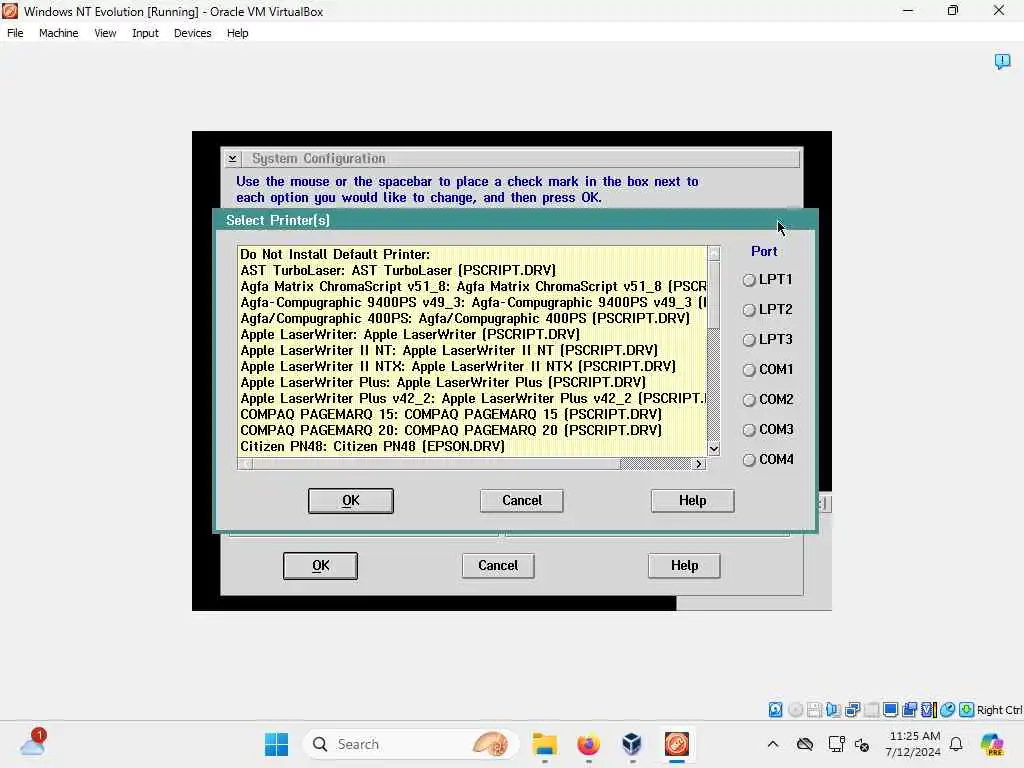Click the running VM icon in taskbar
This screenshot has height=768, width=1024.
point(677,744)
